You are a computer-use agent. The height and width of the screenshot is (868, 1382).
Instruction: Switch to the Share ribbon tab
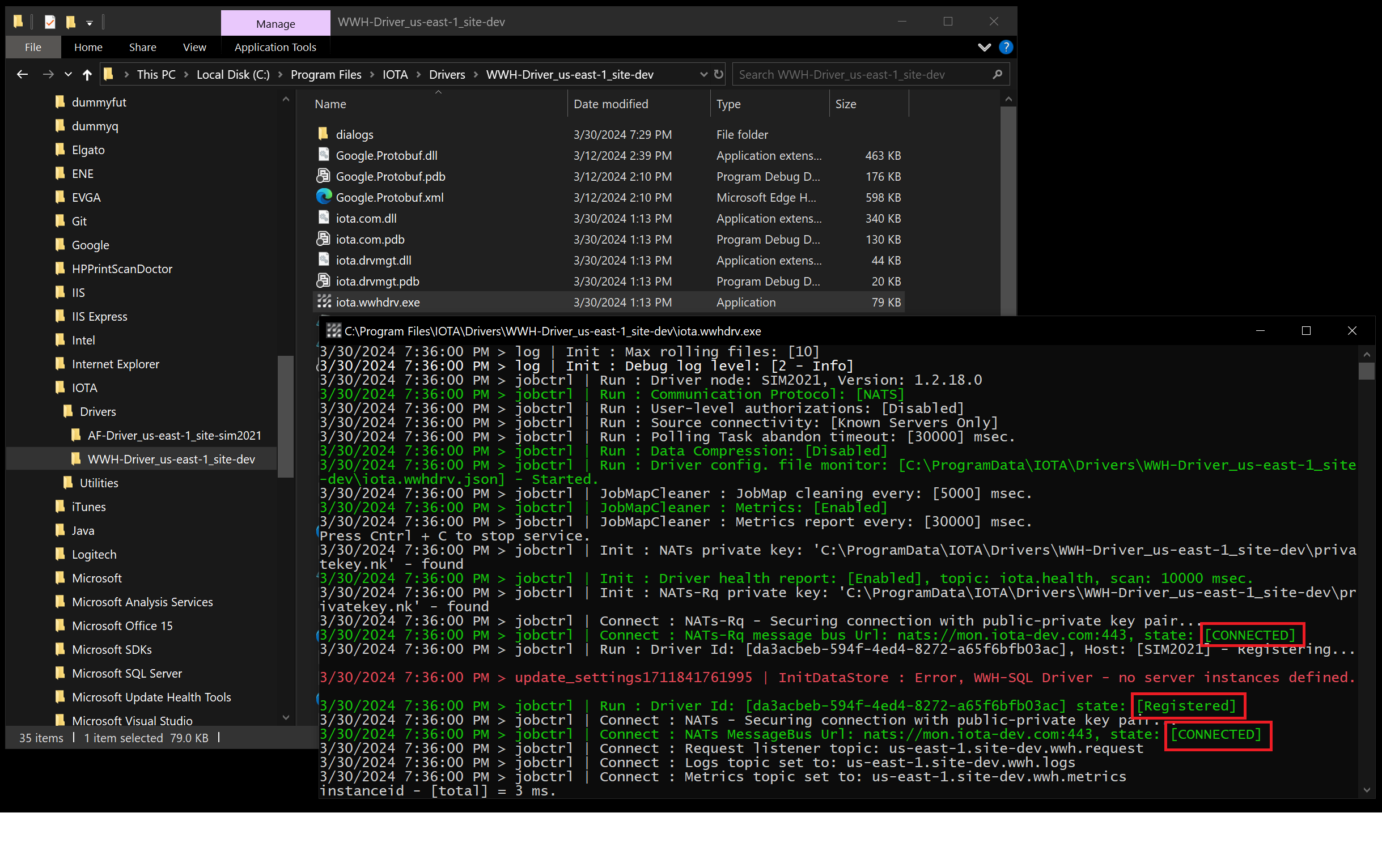tap(142, 47)
